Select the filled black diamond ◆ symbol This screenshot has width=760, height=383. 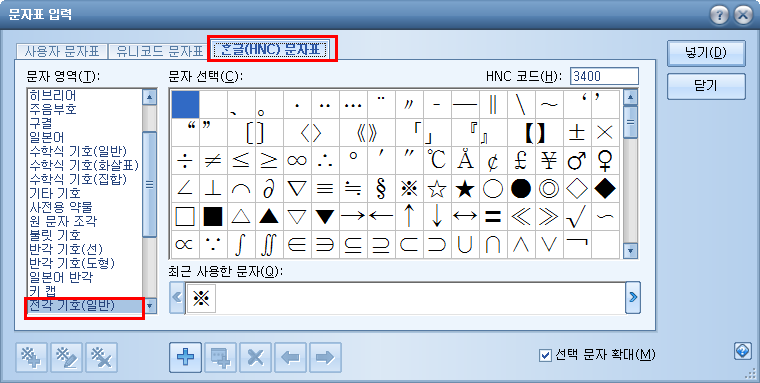click(605, 189)
